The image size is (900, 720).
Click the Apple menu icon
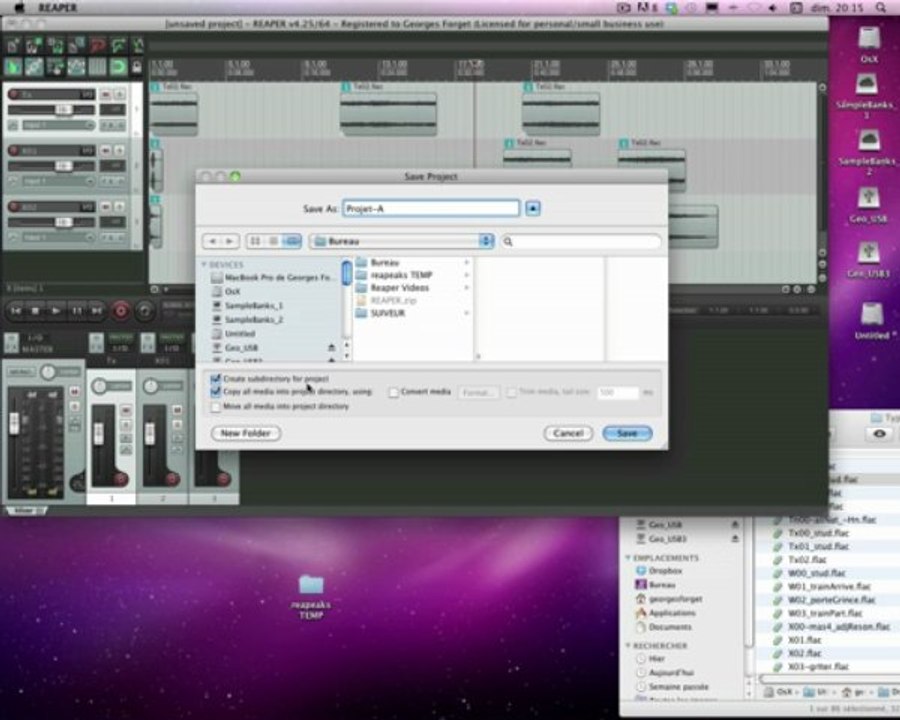pyautogui.click(x=19, y=7)
